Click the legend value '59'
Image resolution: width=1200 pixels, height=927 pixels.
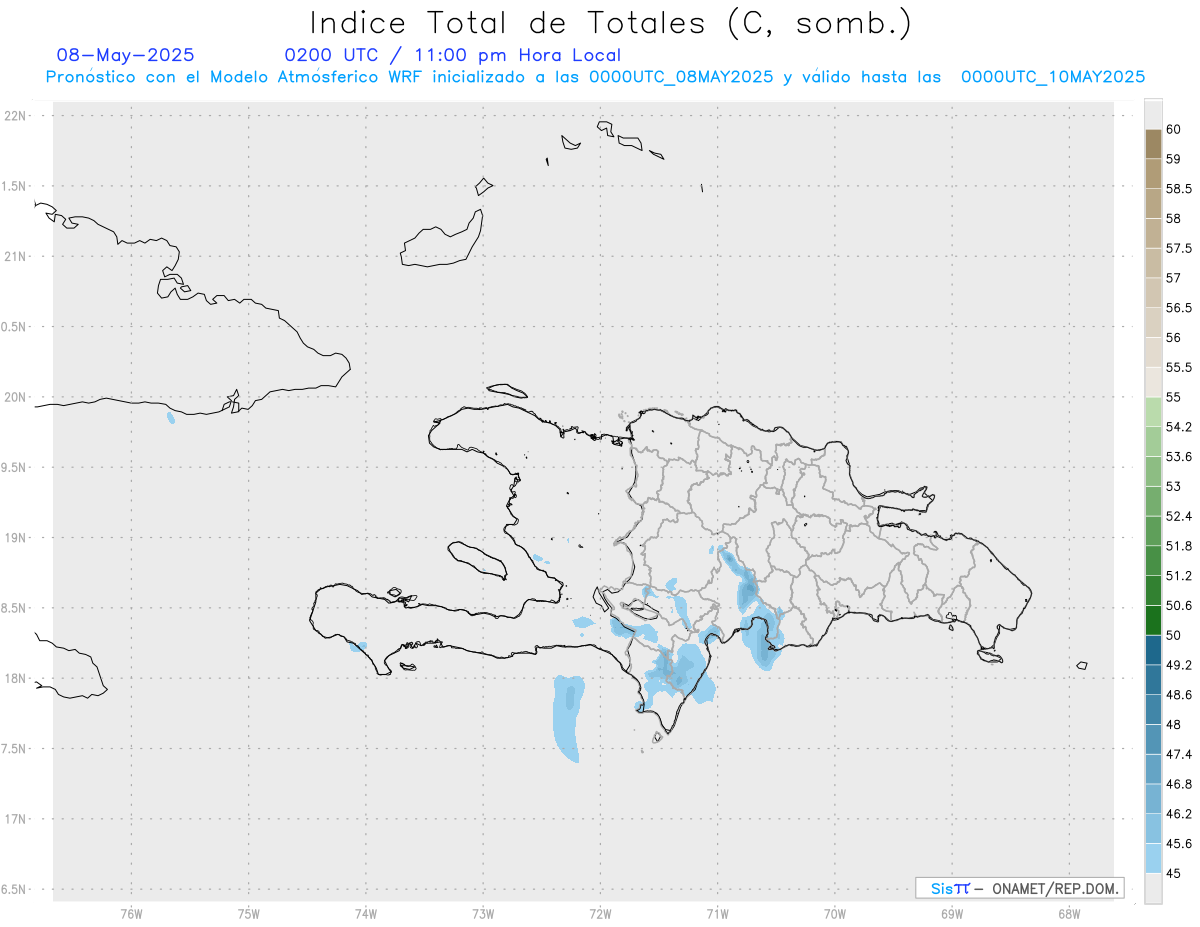(x=1173, y=159)
